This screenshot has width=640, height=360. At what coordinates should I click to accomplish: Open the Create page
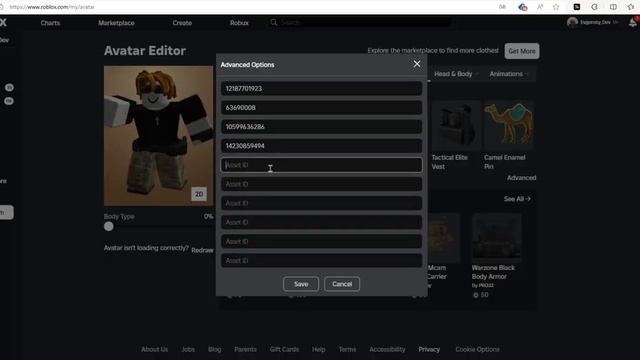pos(182,23)
